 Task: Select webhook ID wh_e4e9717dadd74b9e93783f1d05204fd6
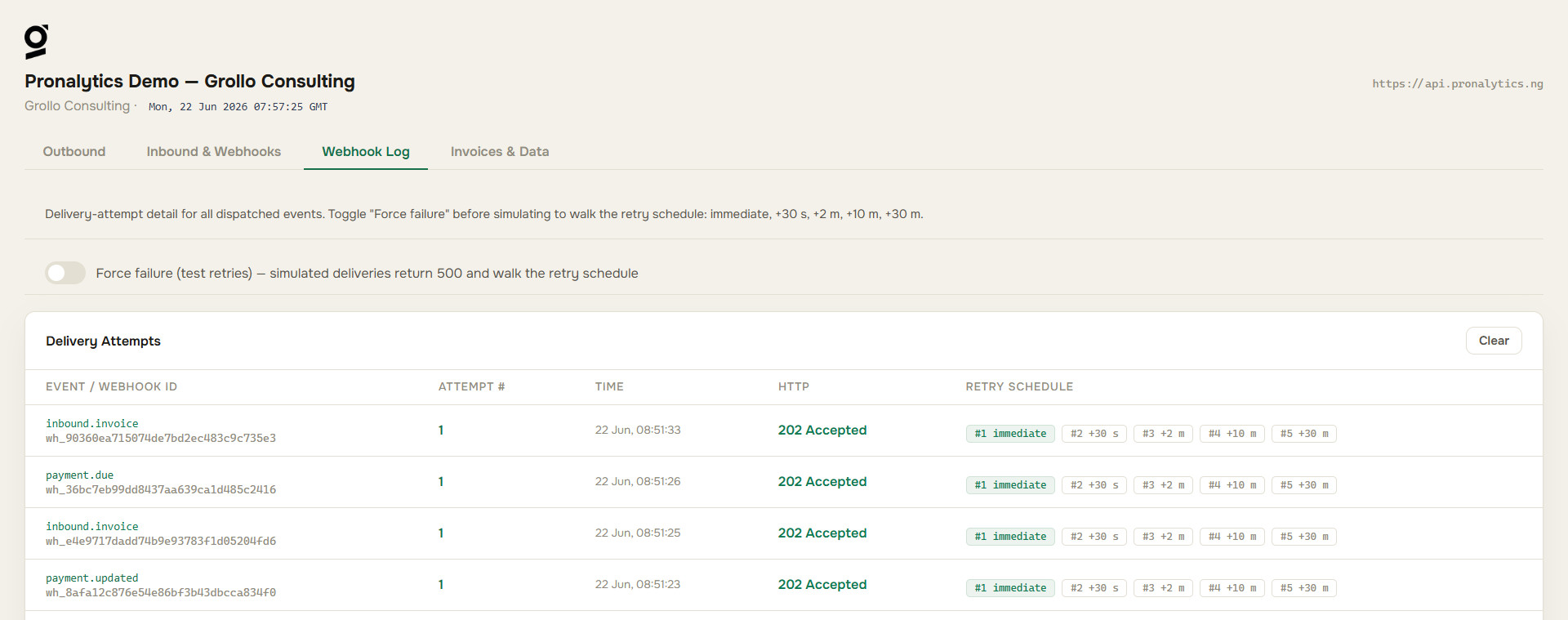pos(161,542)
